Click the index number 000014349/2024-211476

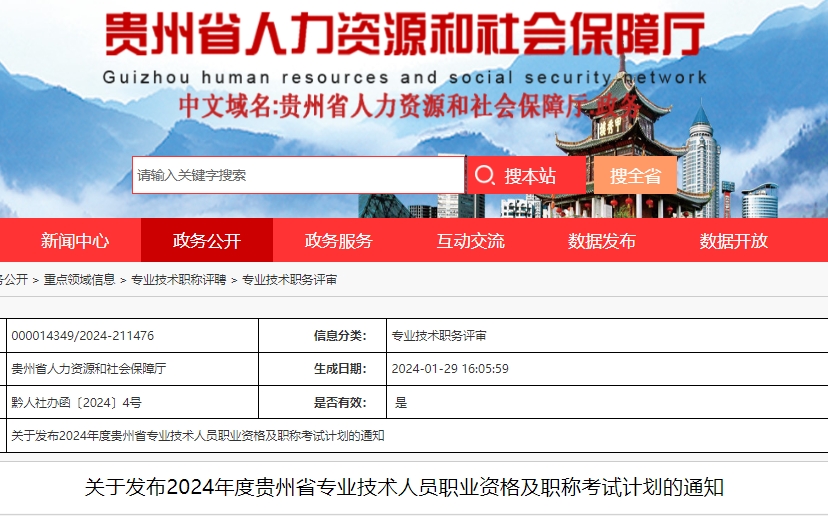coord(83,336)
